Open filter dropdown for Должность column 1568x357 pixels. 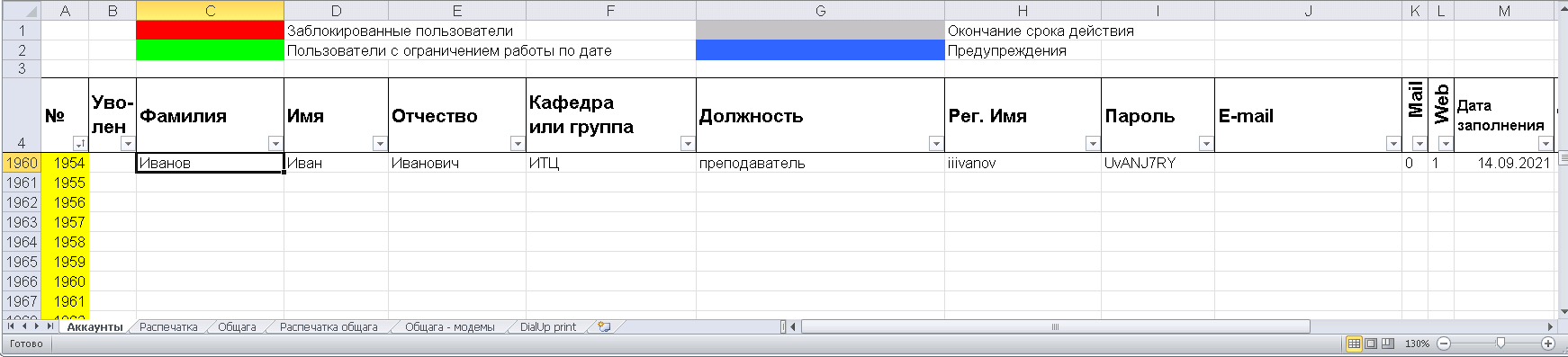936,144
